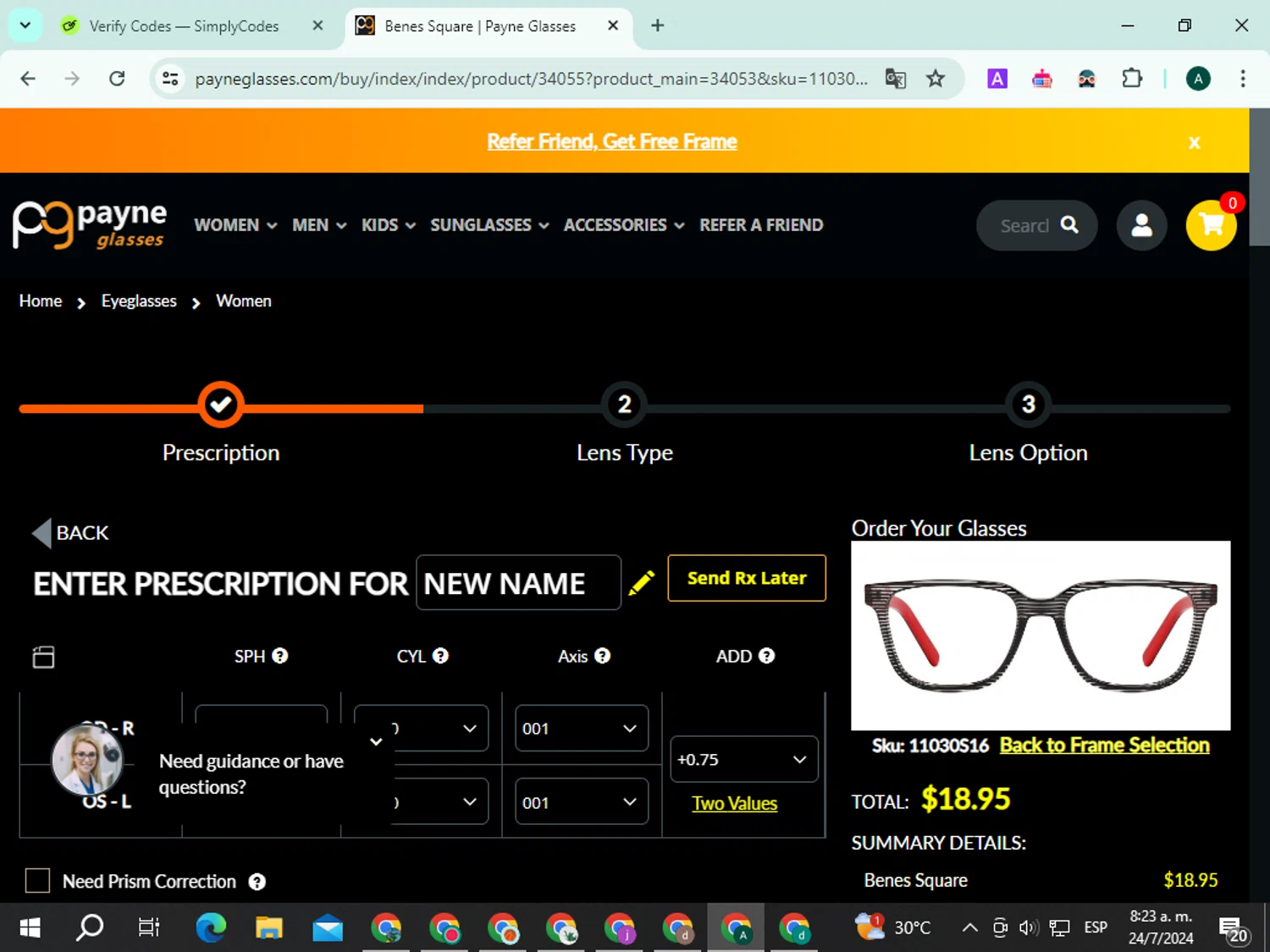This screenshot has width=1270, height=952.
Task: Open the tab search dropdown arrow
Action: [25, 25]
